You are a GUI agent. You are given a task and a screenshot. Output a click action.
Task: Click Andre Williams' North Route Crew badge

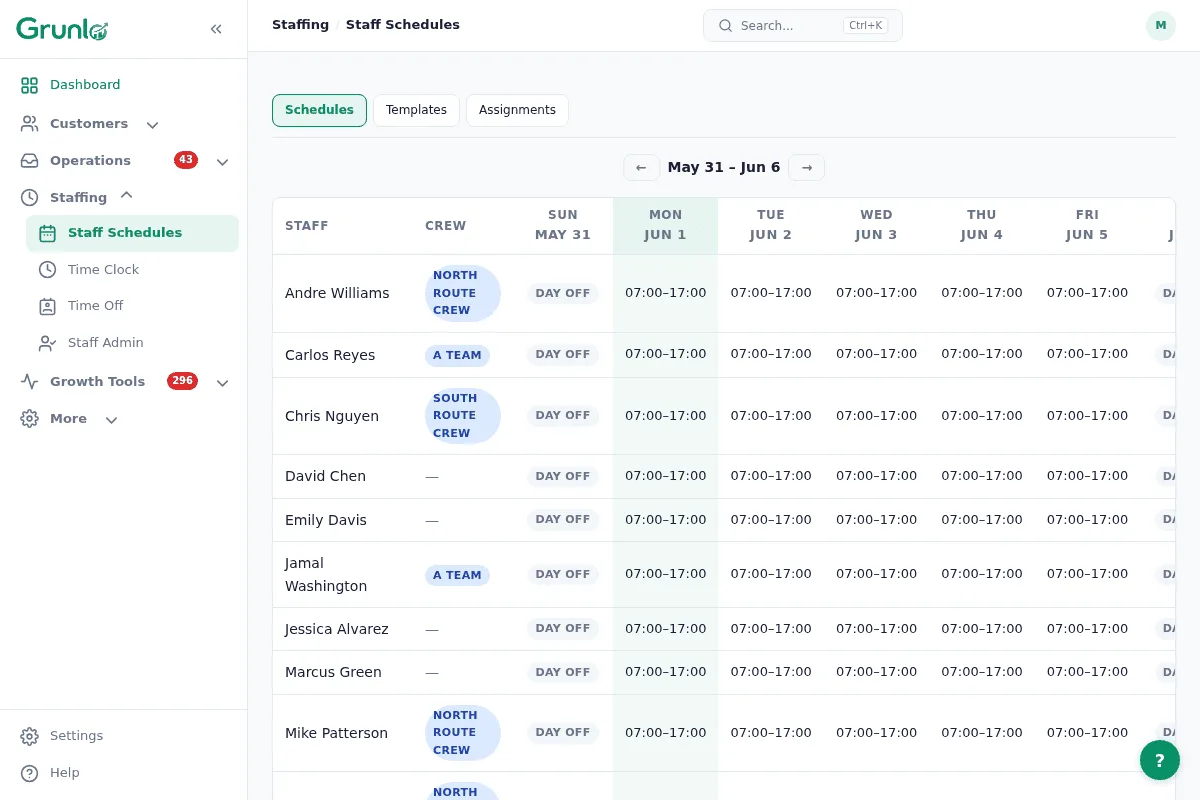pos(462,293)
